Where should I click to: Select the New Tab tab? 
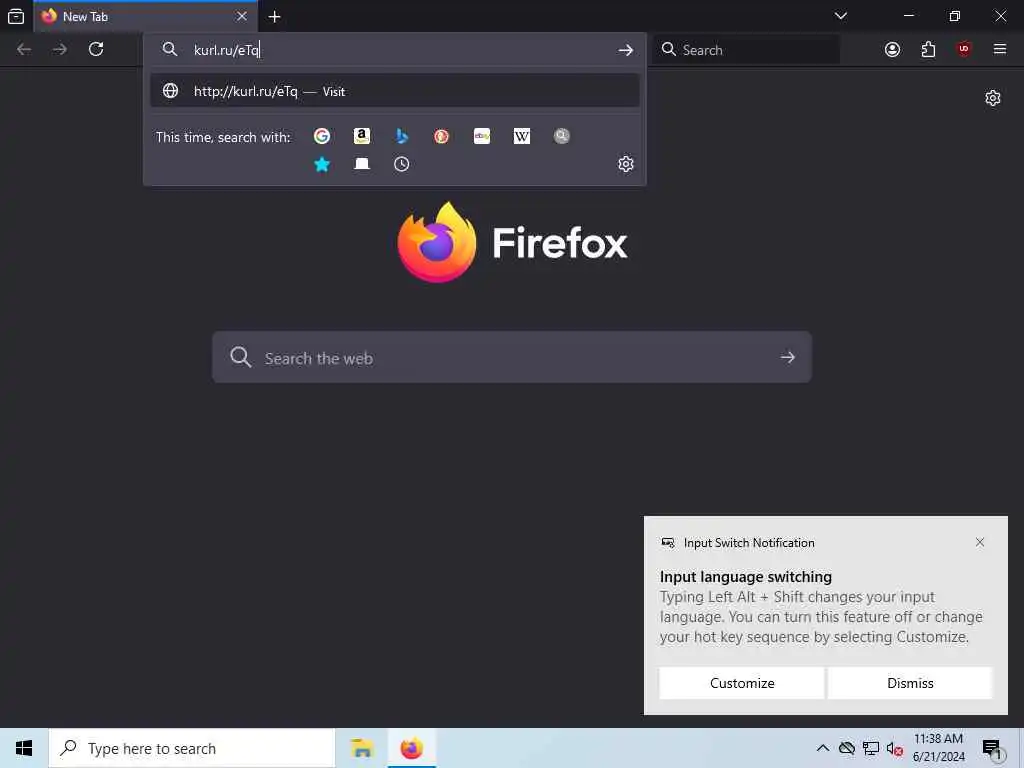pos(146,16)
